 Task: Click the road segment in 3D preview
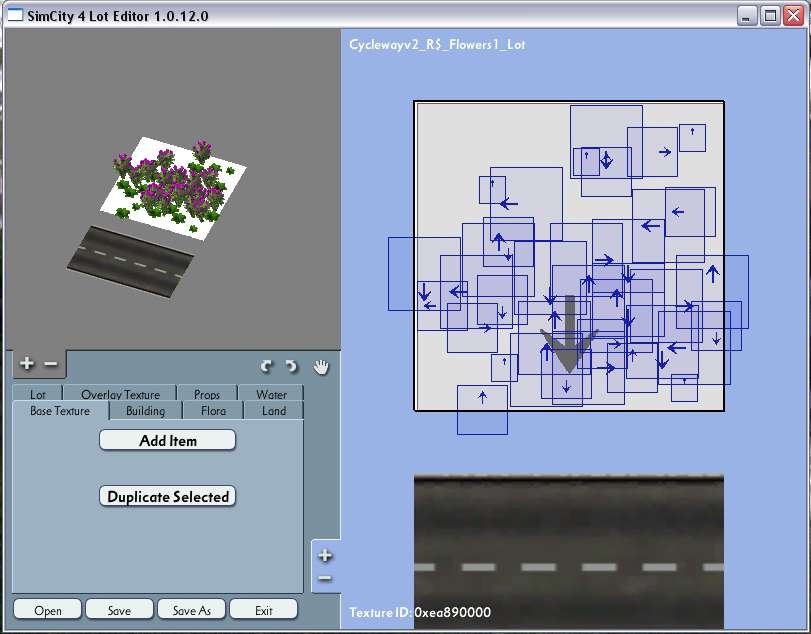coord(130,262)
